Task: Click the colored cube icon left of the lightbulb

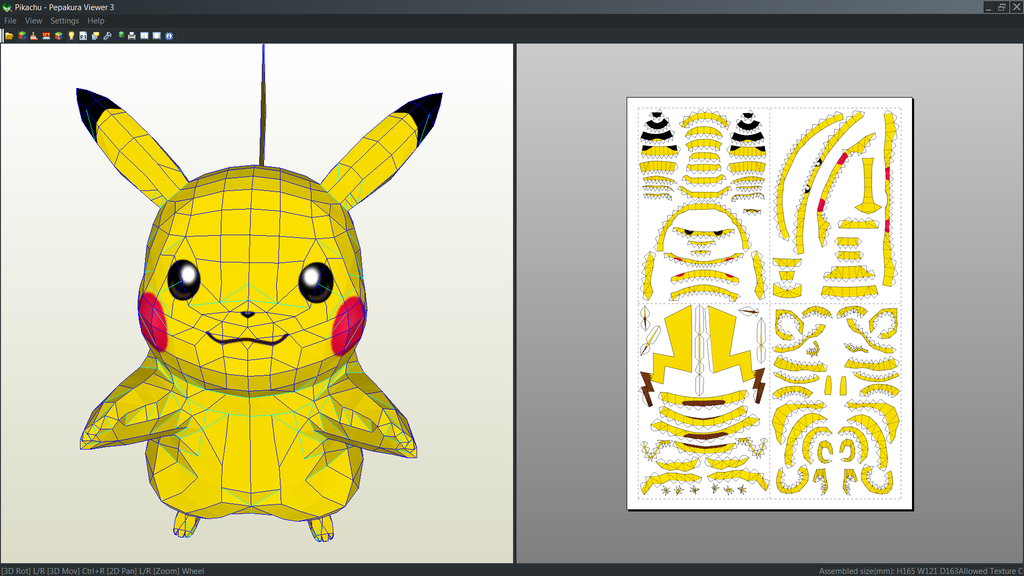Action: (x=59, y=36)
